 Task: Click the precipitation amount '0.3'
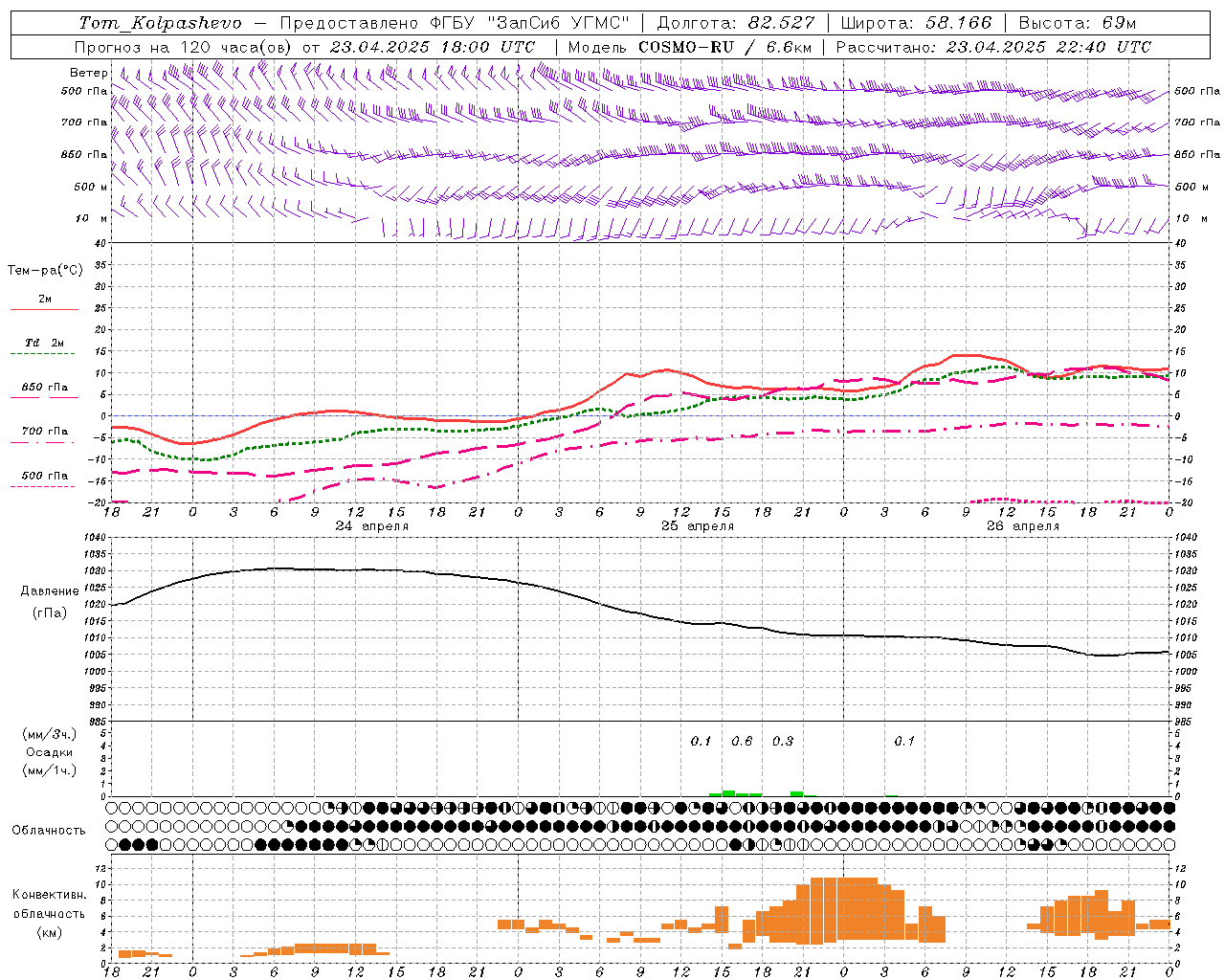tap(783, 741)
